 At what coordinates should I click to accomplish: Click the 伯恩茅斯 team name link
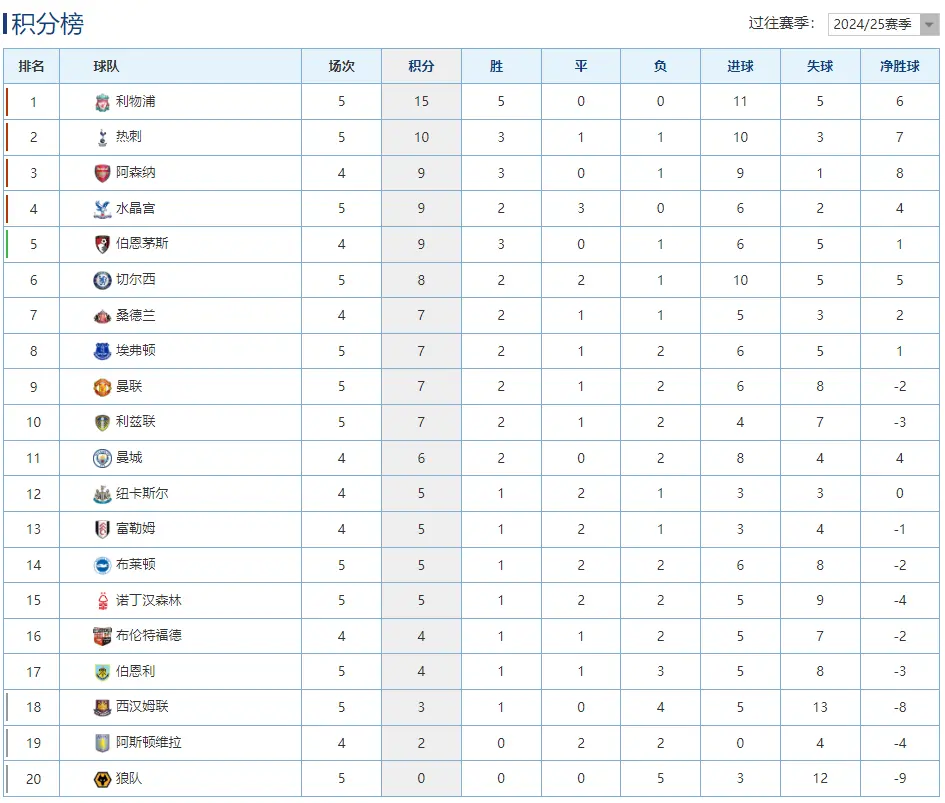pyautogui.click(x=142, y=243)
